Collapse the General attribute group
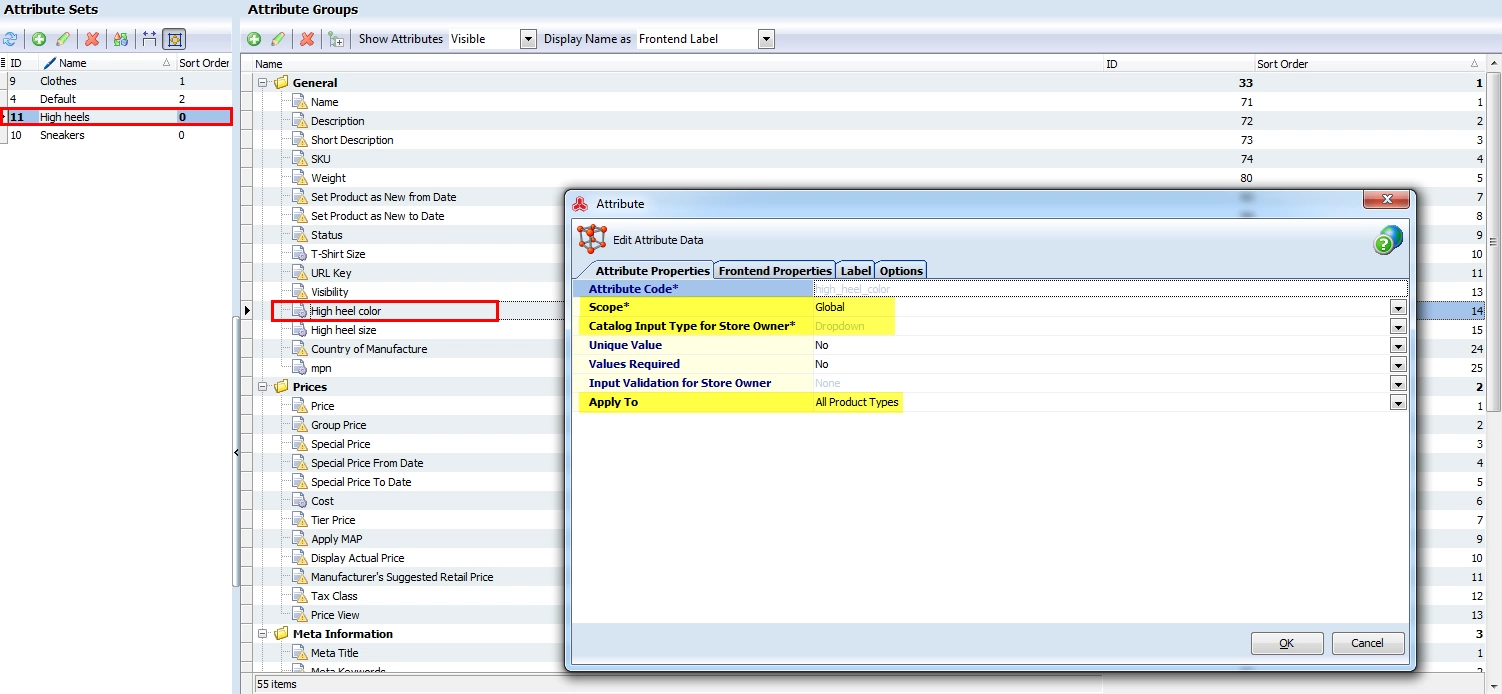1502x694 pixels. 263,83
